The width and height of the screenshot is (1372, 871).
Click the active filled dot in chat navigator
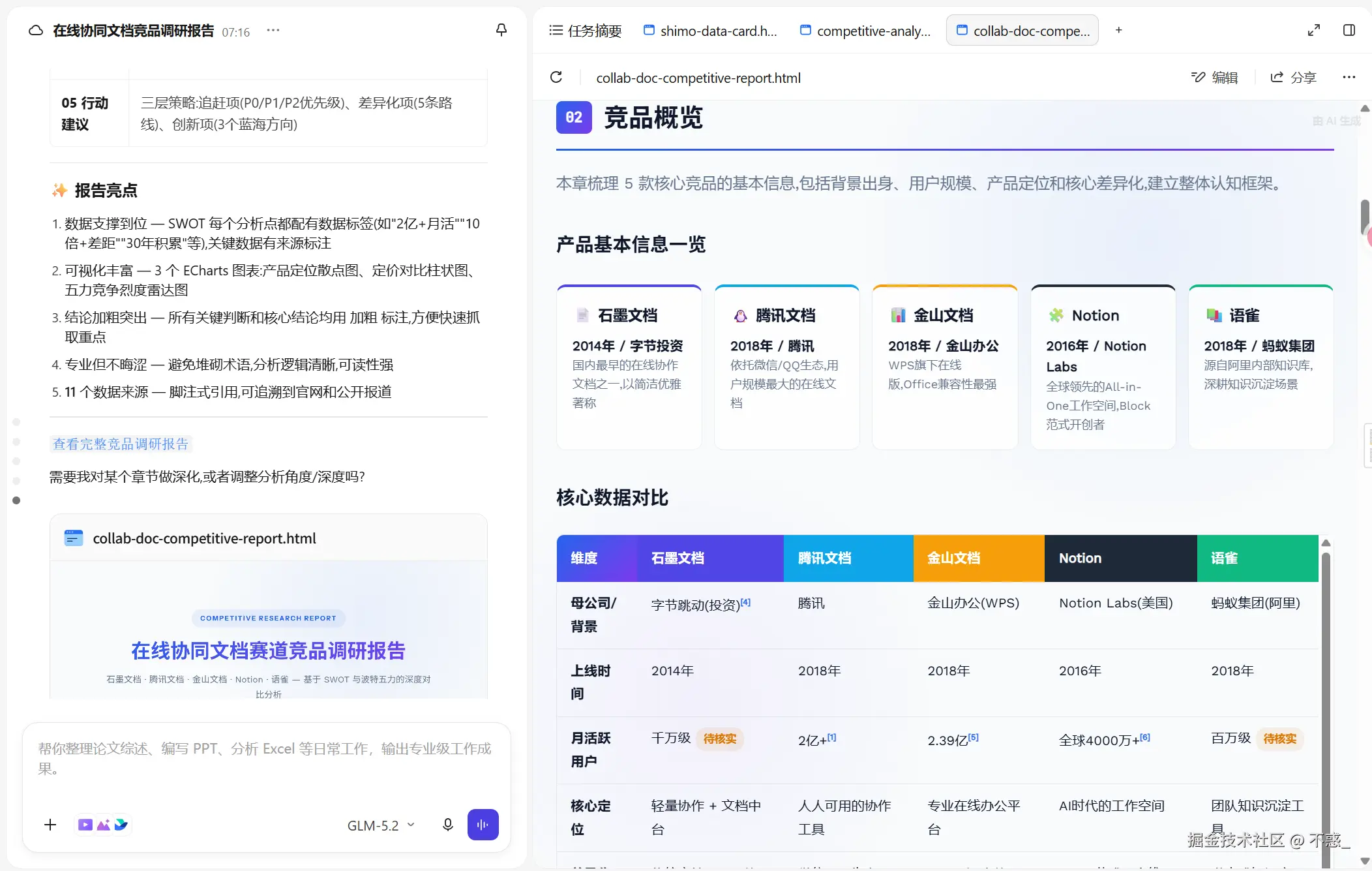(16, 500)
